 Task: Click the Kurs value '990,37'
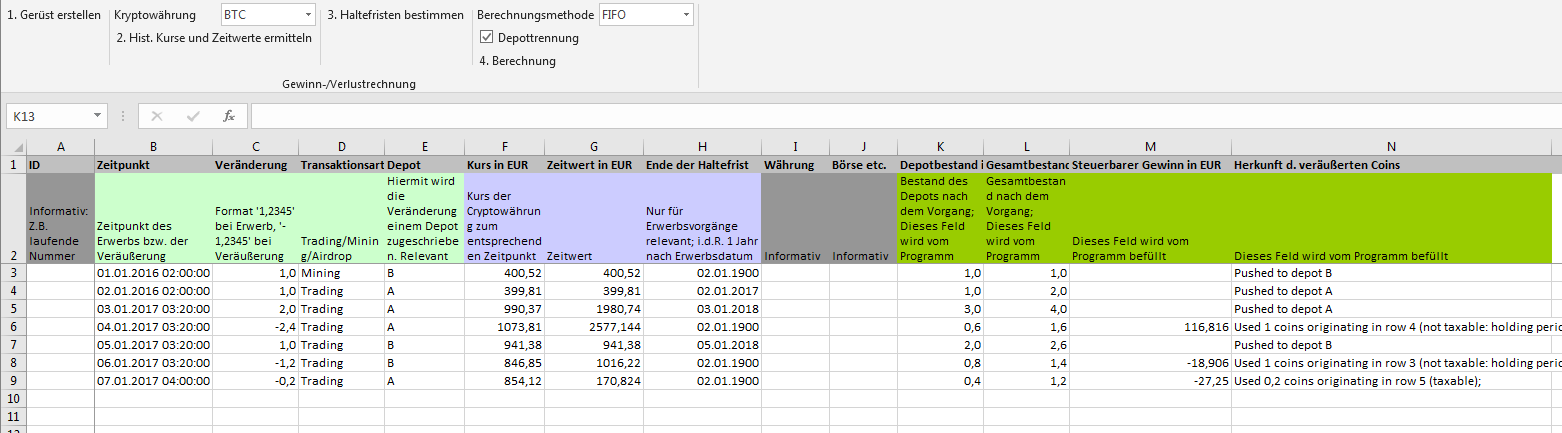pos(504,308)
